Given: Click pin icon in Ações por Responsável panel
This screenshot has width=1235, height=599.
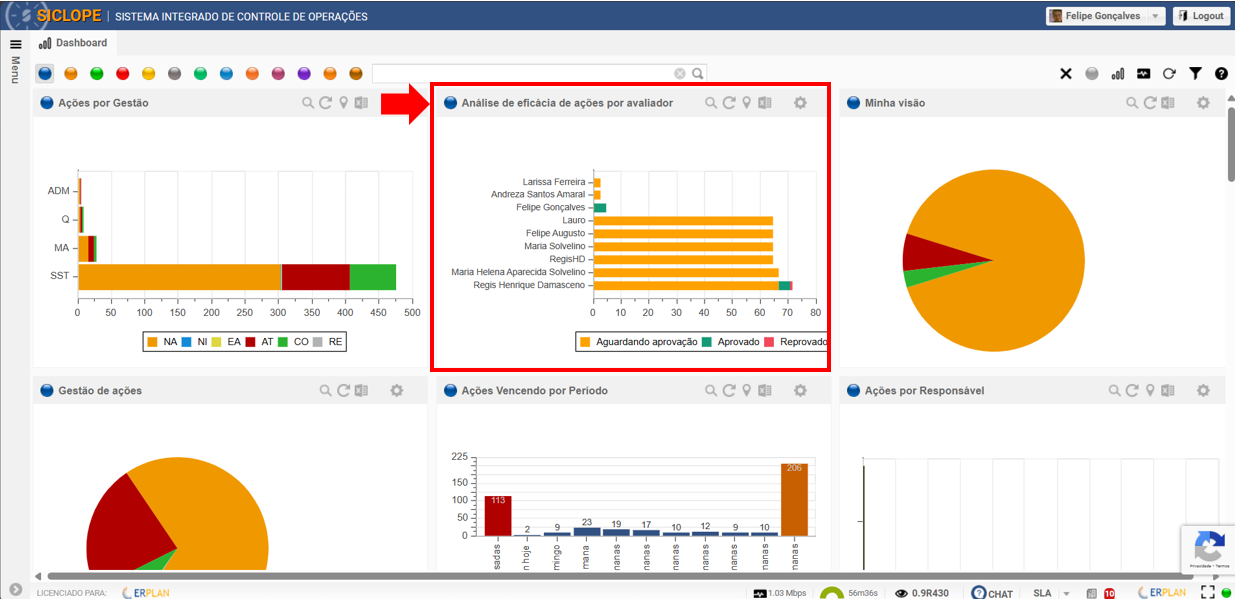Looking at the screenshot, I should point(1150,391).
